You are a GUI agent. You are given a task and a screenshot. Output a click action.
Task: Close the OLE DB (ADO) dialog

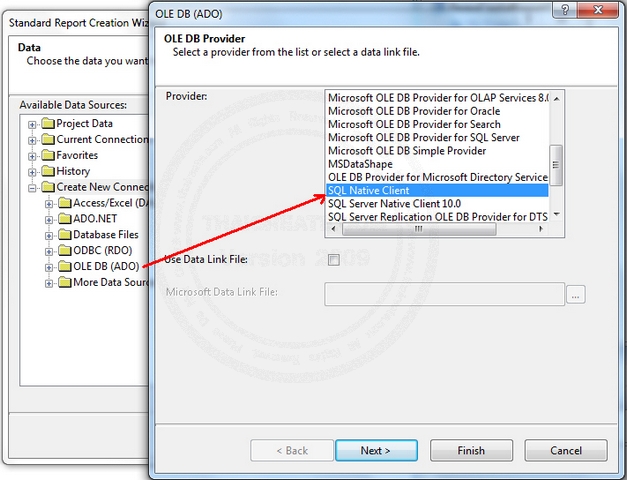(x=598, y=10)
